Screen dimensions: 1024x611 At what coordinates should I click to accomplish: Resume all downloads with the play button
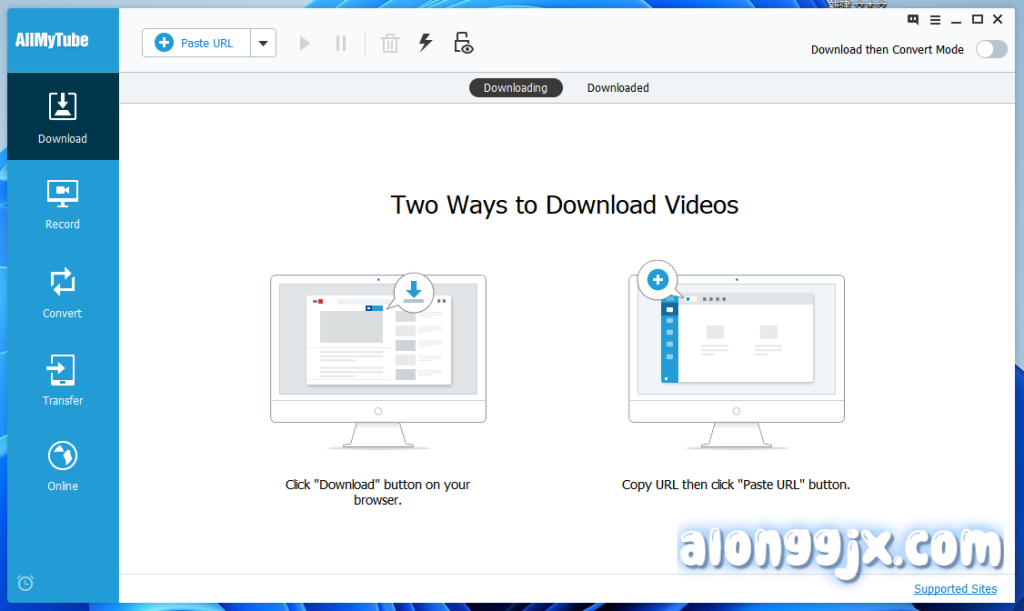[305, 43]
